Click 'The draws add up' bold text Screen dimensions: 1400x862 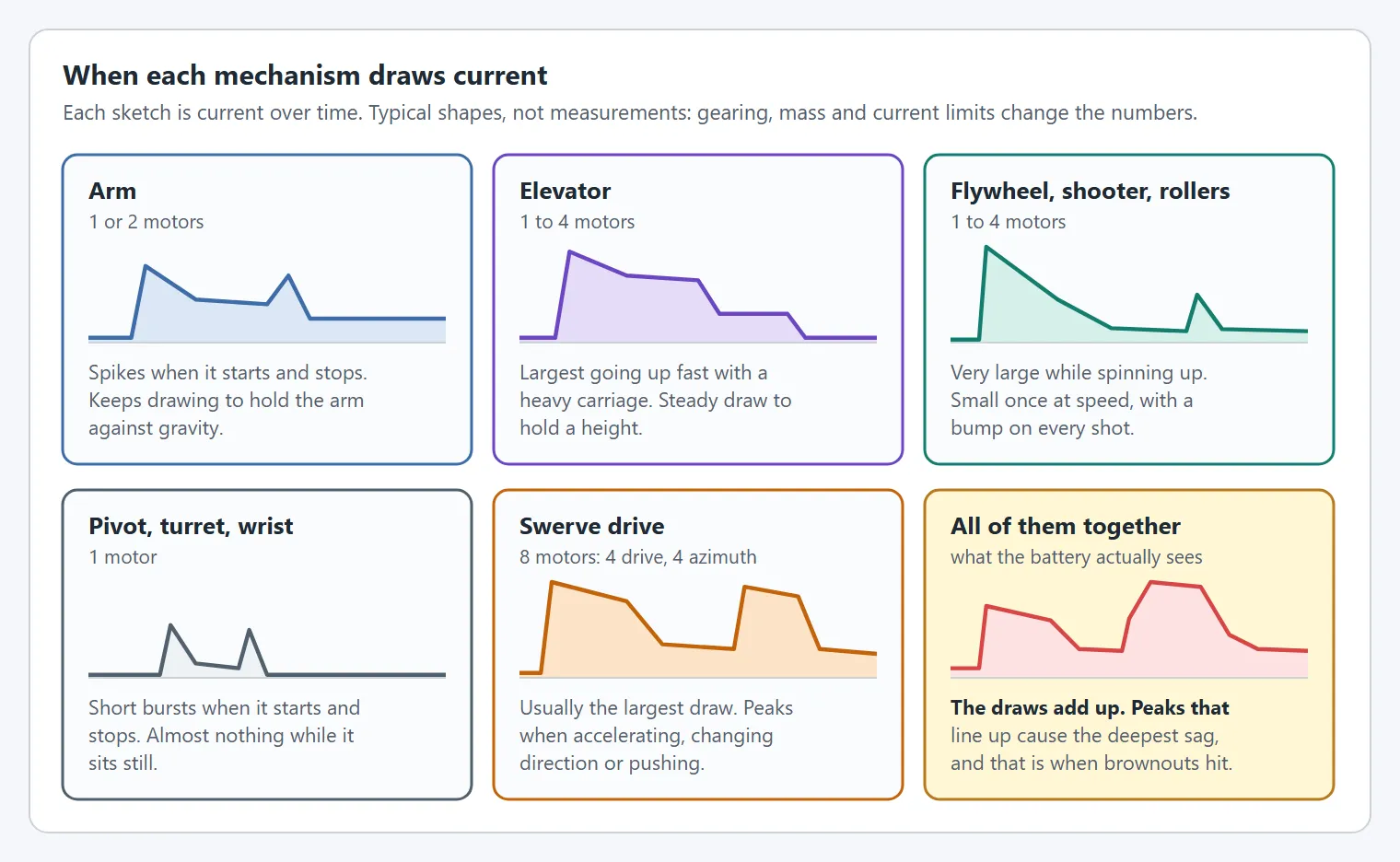tap(1037, 708)
